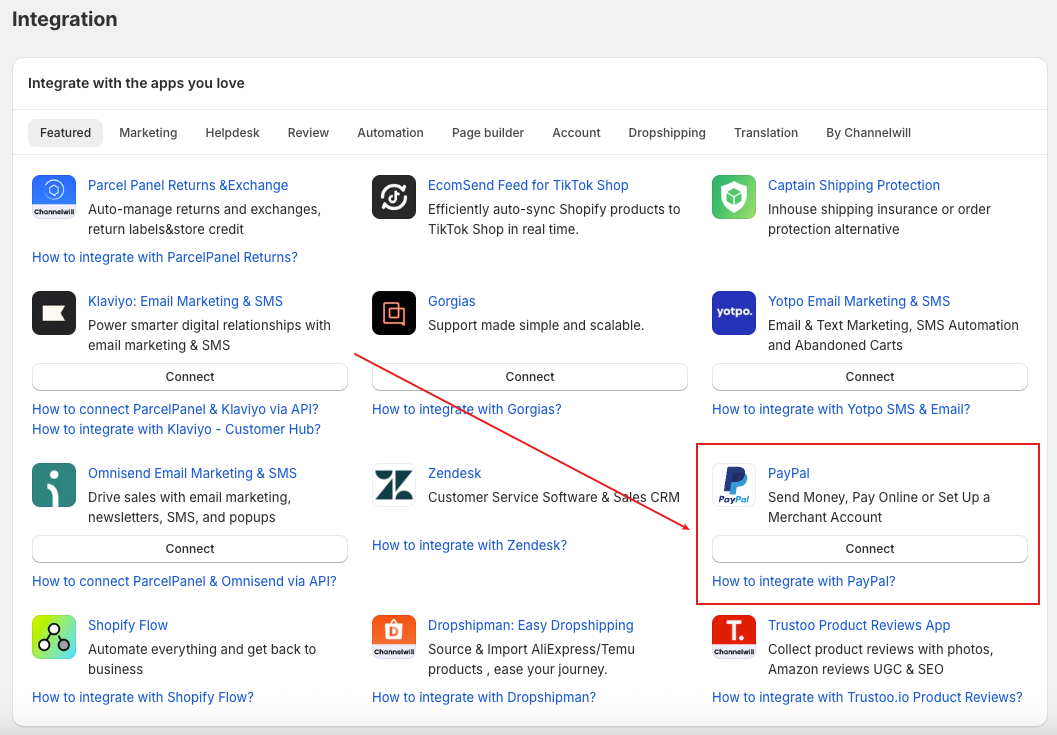This screenshot has height=735, width=1057.
Task: Open the Klaviyo: Email Marketing & SMS link
Action: pos(185,301)
